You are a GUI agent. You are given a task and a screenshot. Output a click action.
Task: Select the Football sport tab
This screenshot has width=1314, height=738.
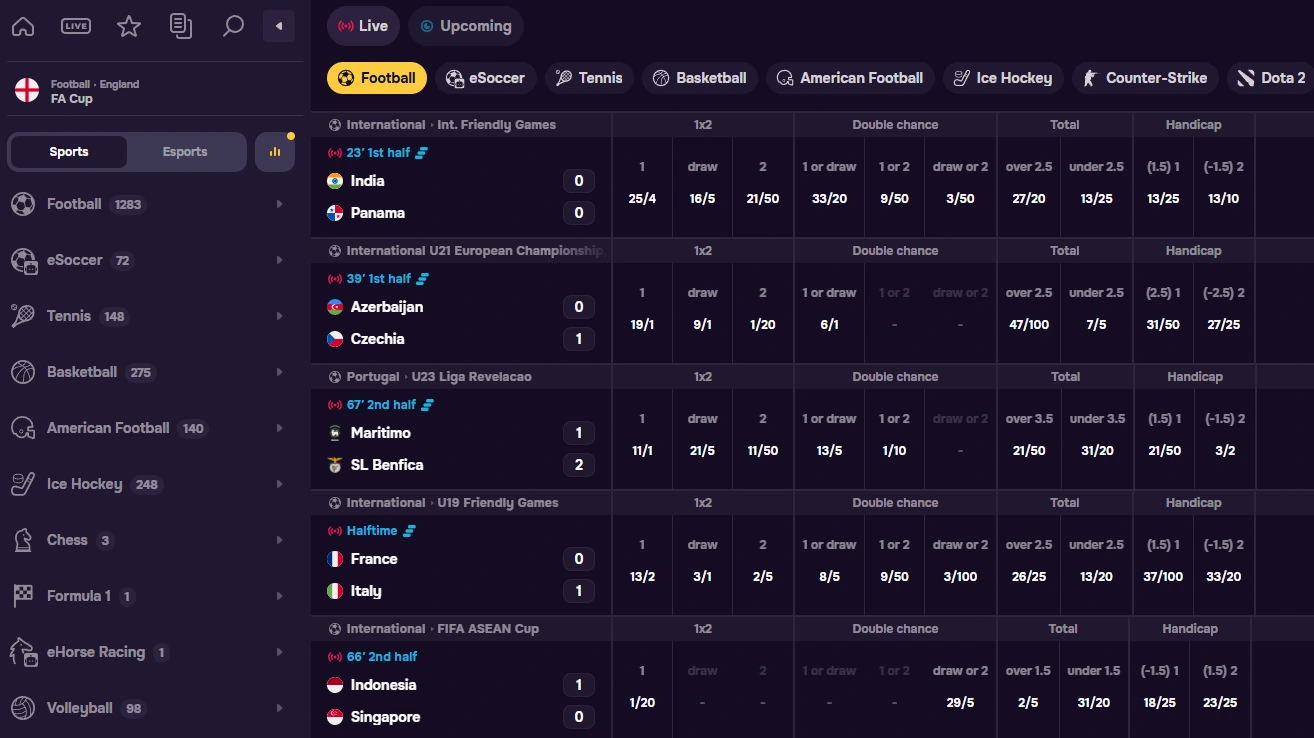(x=377, y=78)
